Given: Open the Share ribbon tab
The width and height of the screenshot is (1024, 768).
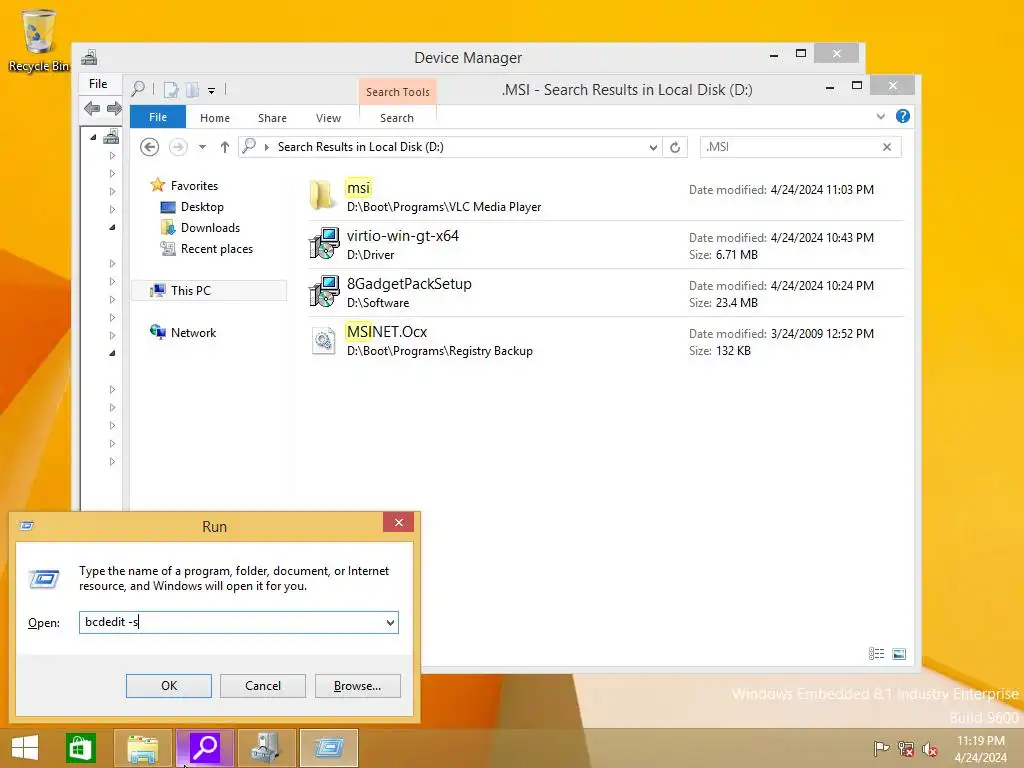Looking at the screenshot, I should click(x=272, y=118).
